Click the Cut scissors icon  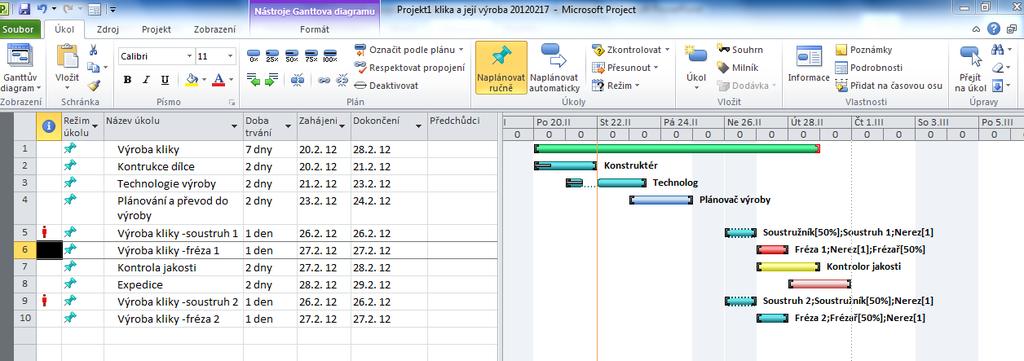click(x=93, y=50)
